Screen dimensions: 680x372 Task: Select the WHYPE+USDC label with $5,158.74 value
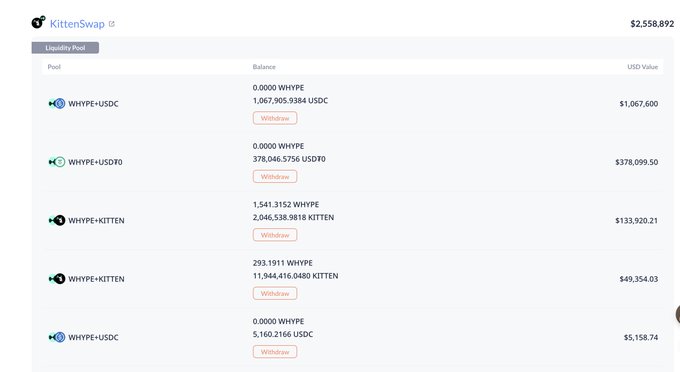coord(93,337)
